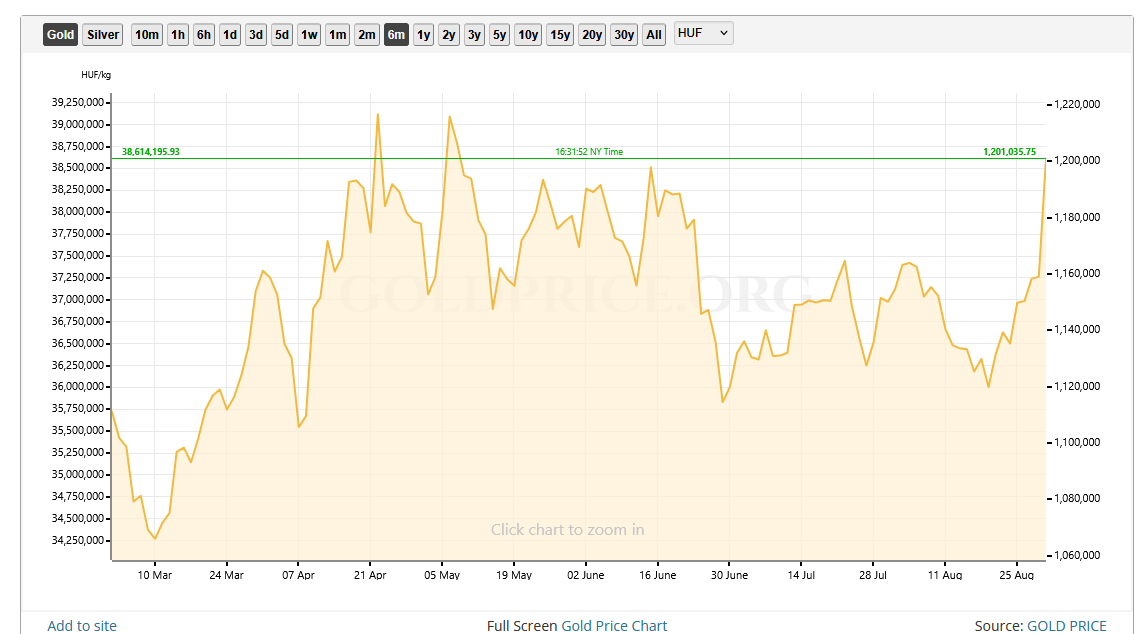The height and width of the screenshot is (634, 1144).
Task: Click the Add to site link
Action: tap(82, 625)
